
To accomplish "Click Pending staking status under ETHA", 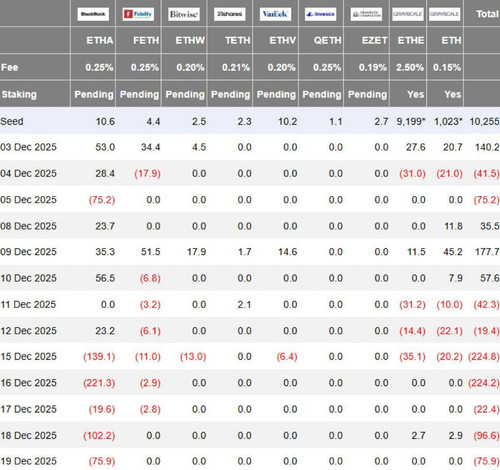I will tap(94, 94).
